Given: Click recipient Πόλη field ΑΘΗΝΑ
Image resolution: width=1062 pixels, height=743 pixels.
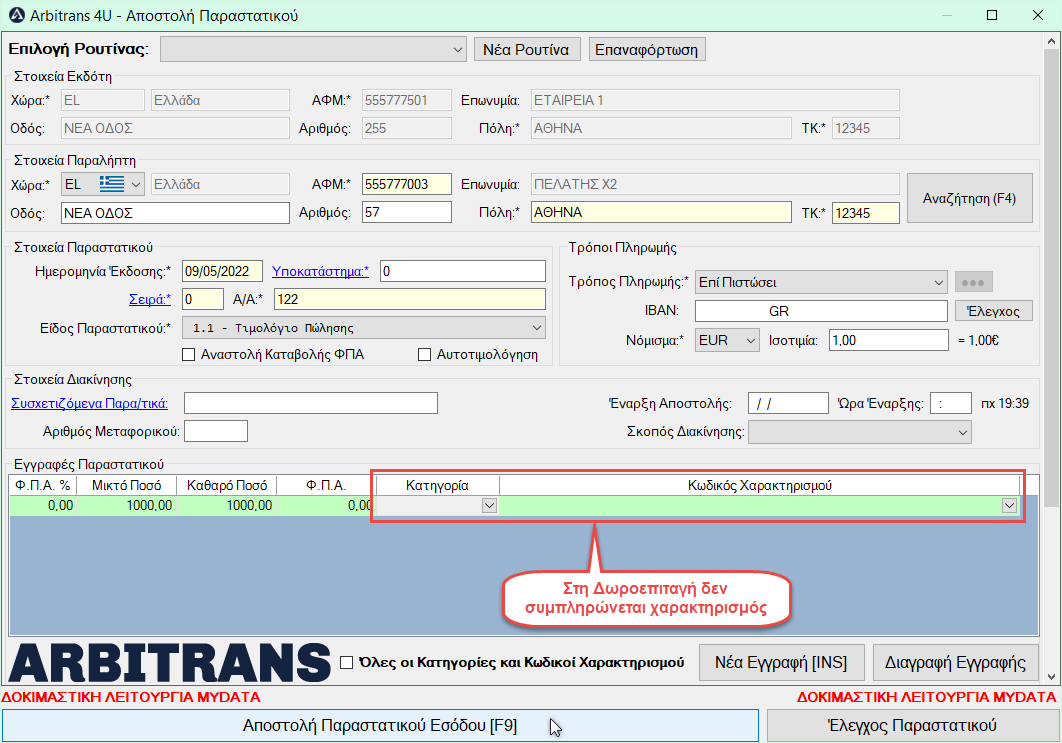Looking at the screenshot, I should [660, 213].
